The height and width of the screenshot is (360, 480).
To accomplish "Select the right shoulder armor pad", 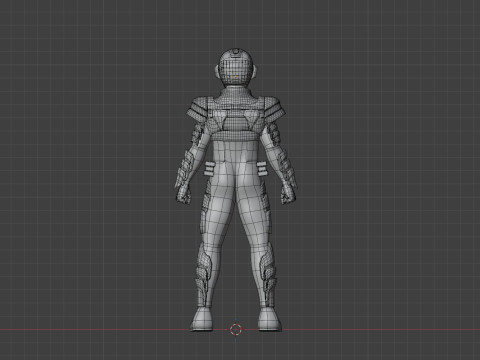I will (275, 108).
